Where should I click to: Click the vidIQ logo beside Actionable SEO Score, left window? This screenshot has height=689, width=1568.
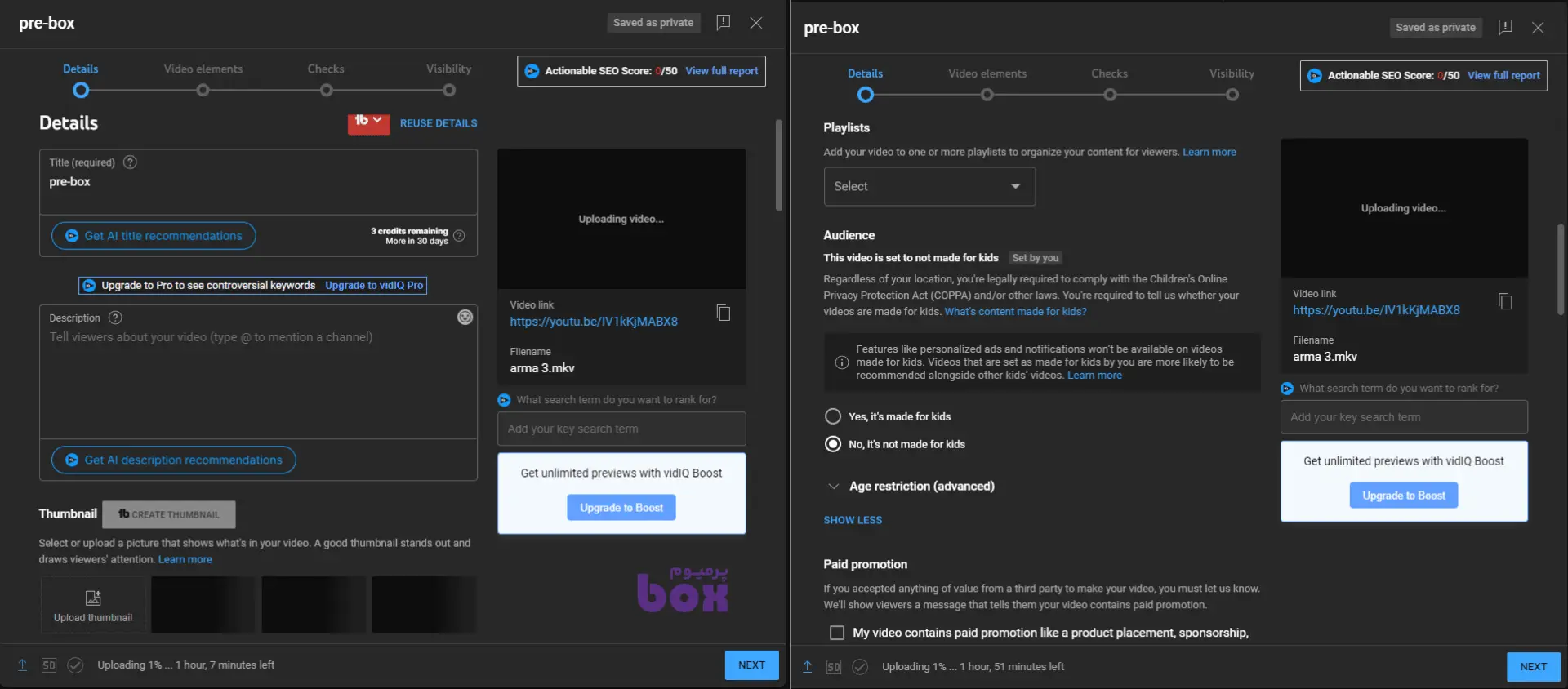point(532,71)
